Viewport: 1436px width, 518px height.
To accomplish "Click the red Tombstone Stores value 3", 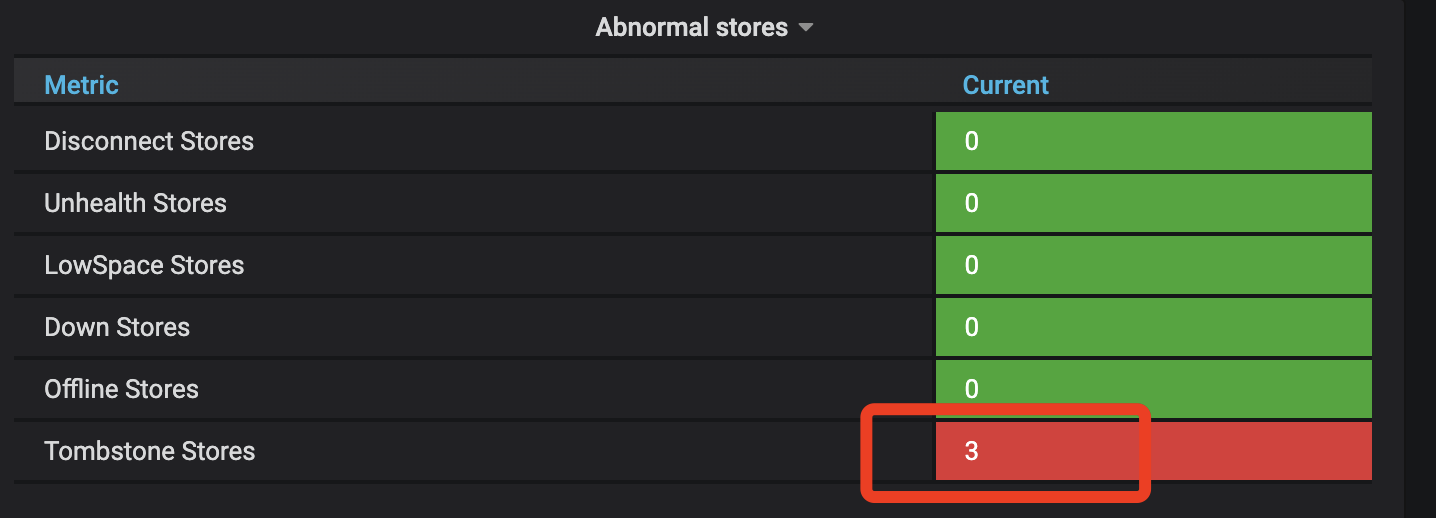I will click(x=971, y=451).
